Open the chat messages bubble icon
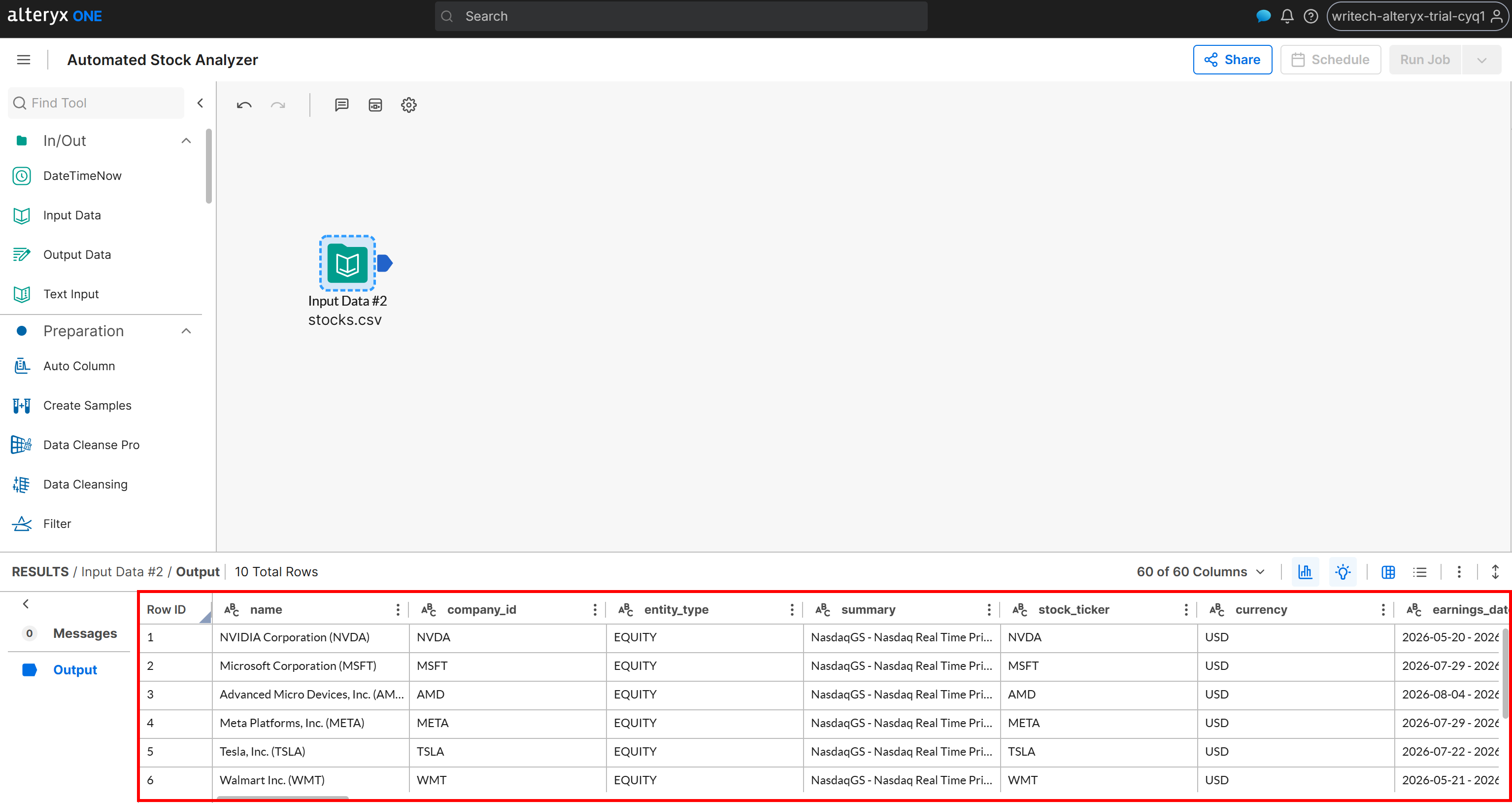1512x803 pixels. 1263,16
